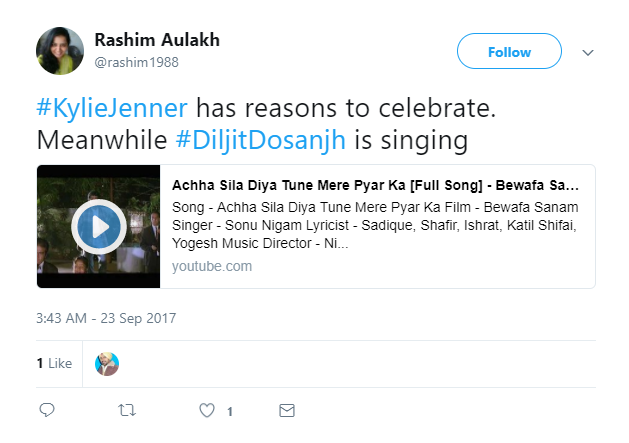Play the YouTube video preview

tap(98, 227)
